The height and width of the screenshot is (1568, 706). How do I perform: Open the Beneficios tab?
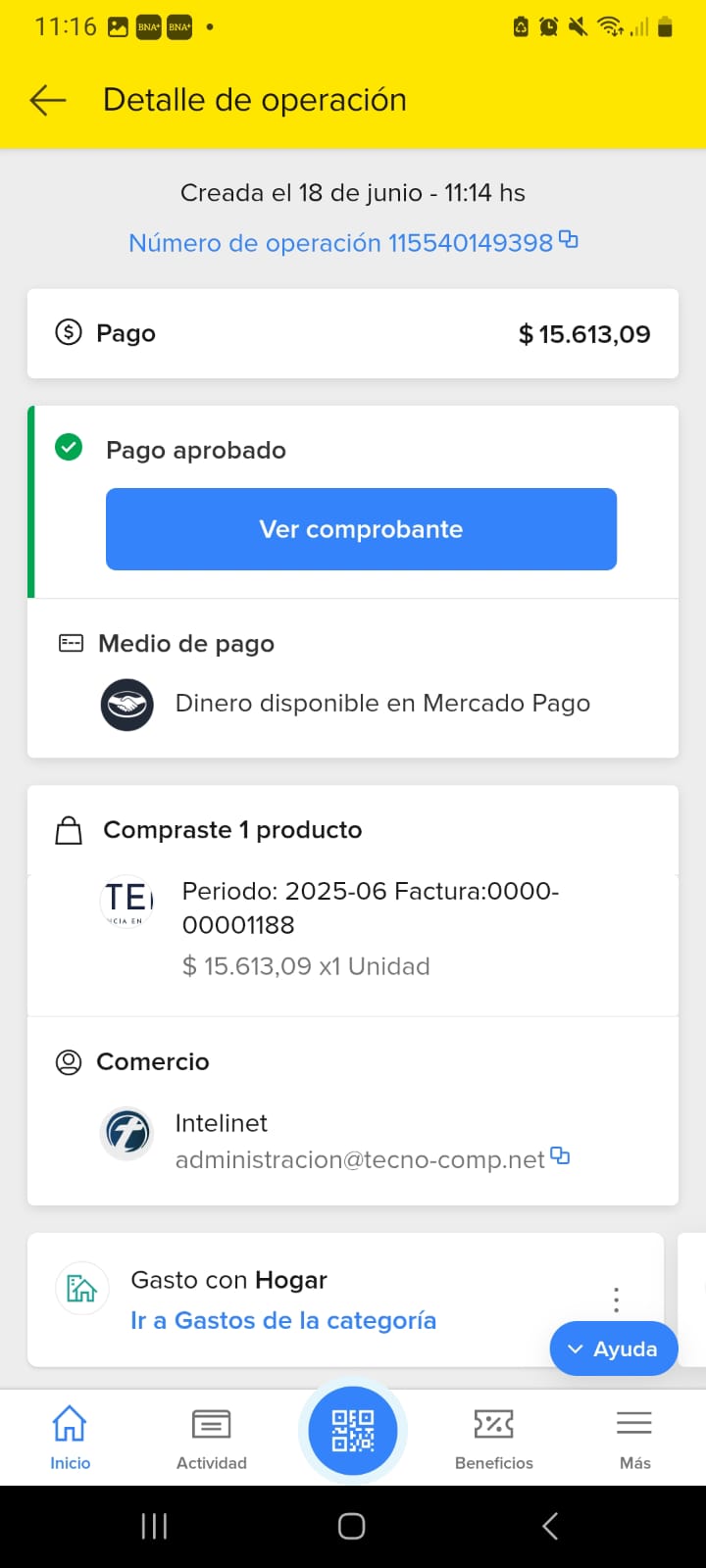[x=494, y=1437]
